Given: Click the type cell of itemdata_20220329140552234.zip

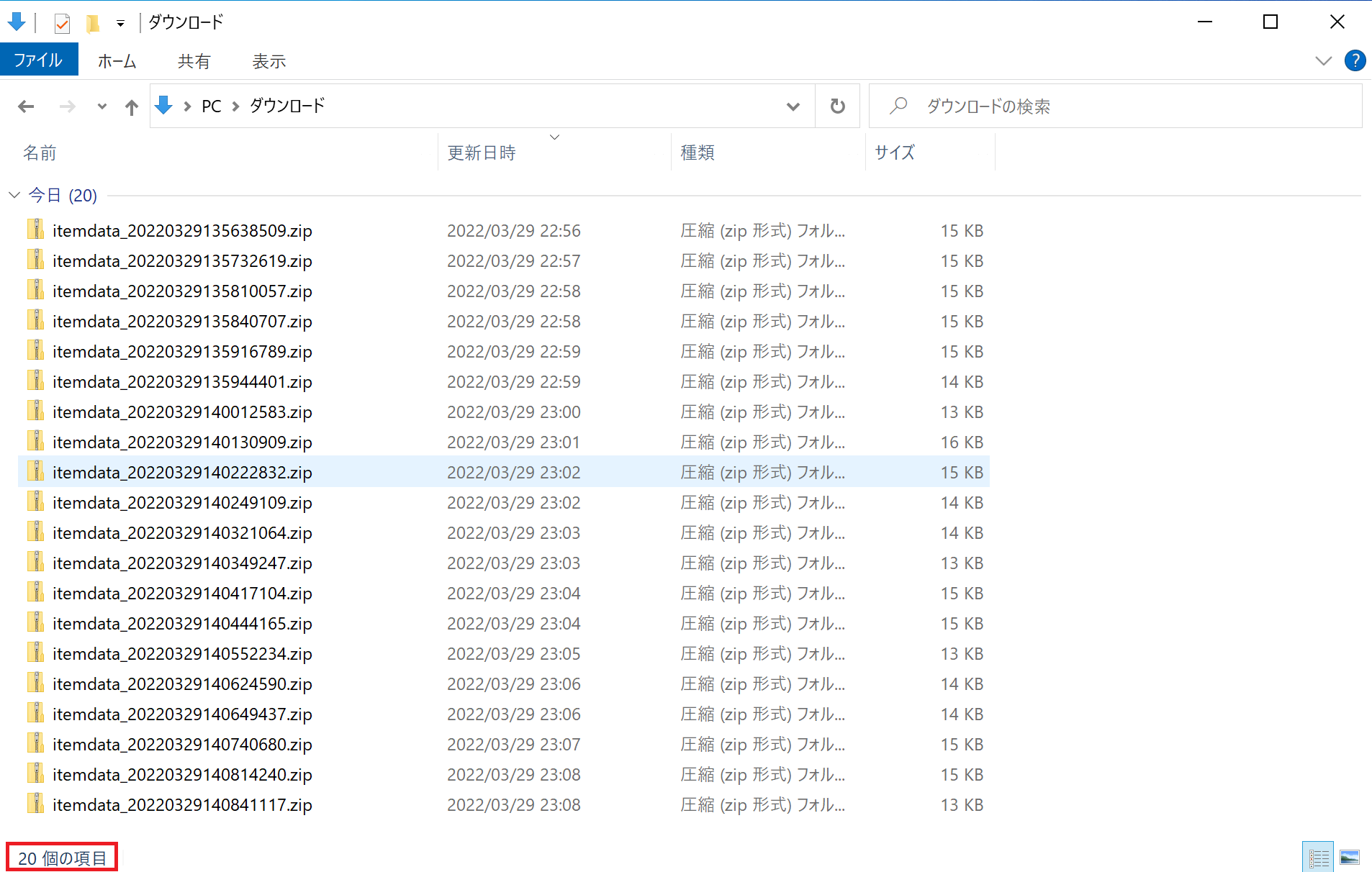Looking at the screenshot, I should click(763, 654).
